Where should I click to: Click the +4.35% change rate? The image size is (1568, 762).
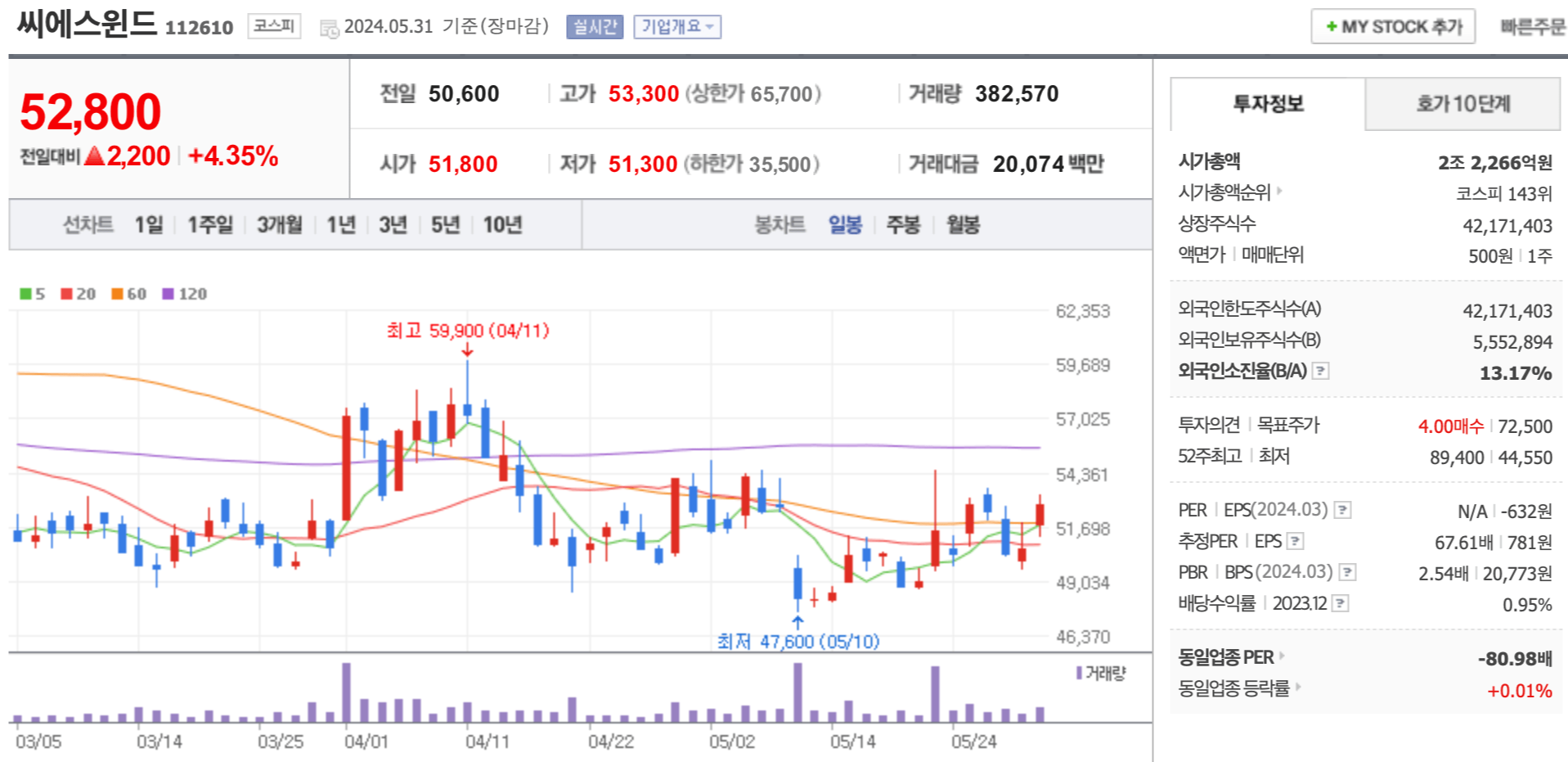pos(233,156)
